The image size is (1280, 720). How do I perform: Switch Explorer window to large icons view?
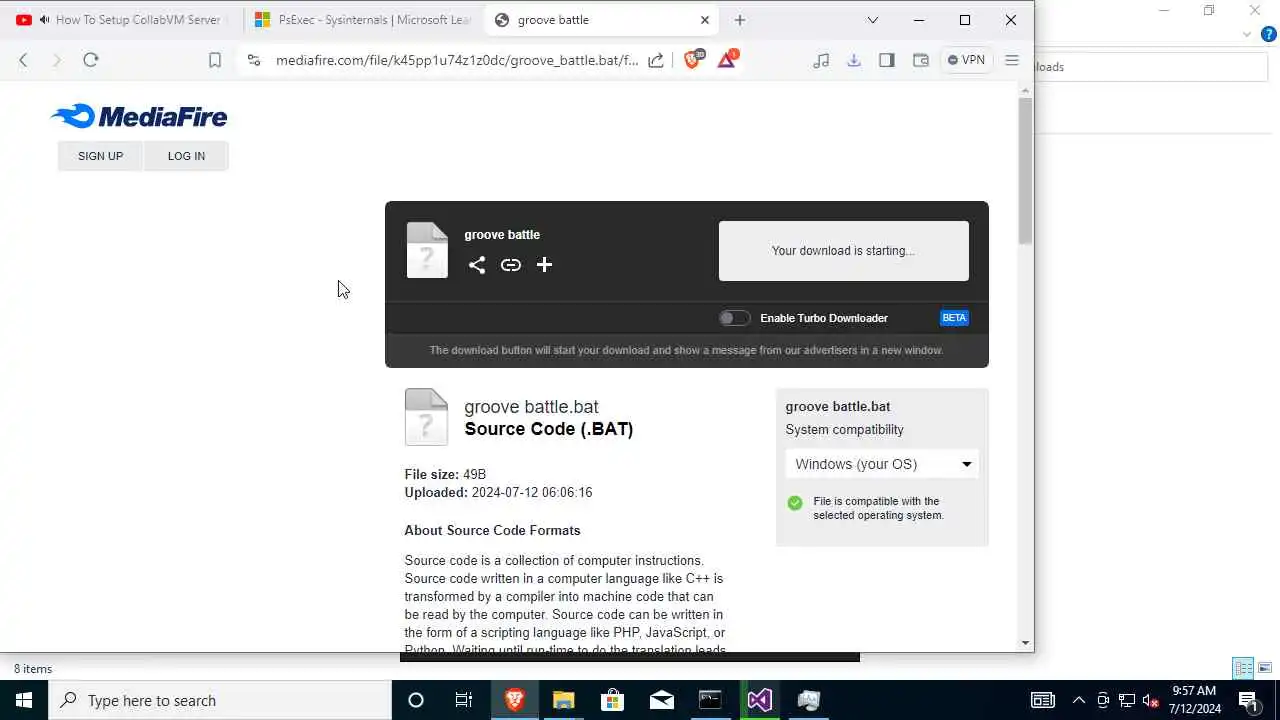click(1265, 668)
